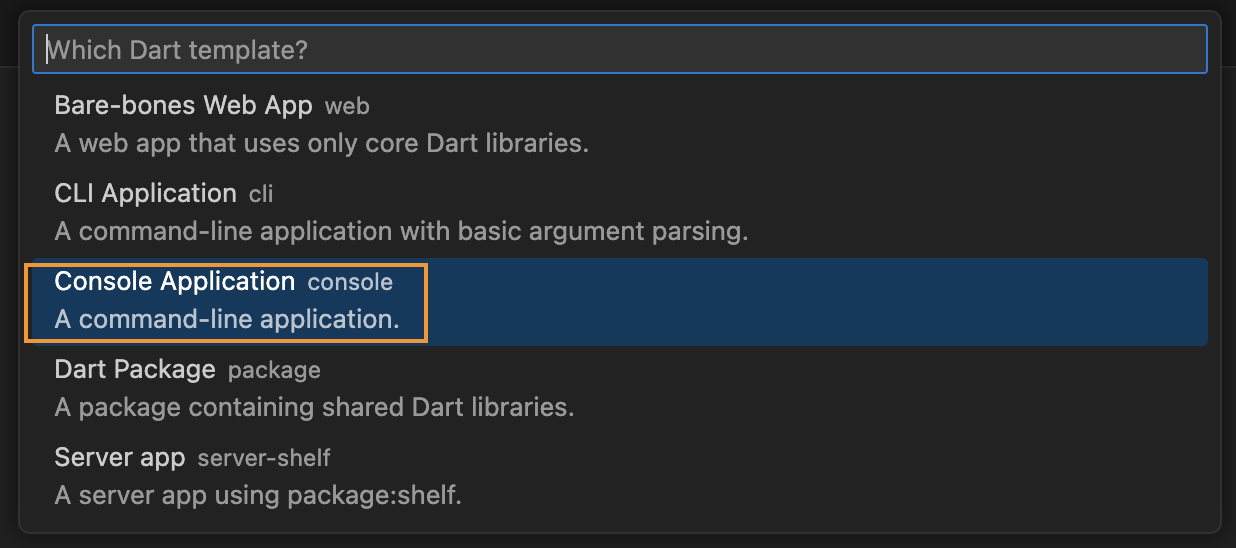Viewport: 1236px width, 548px height.
Task: Click blank space right of Server app row
Action: click(x=800, y=477)
